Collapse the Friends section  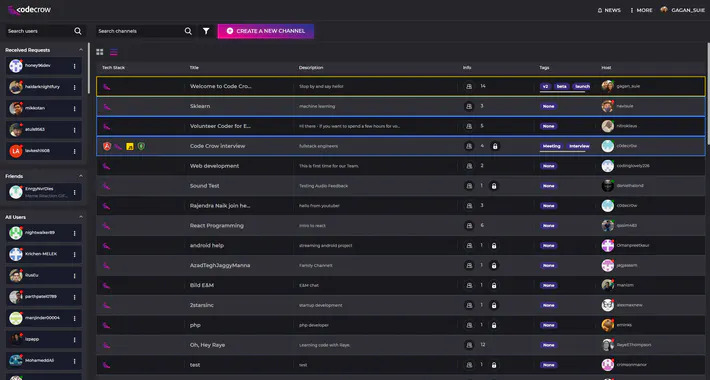pyautogui.click(x=81, y=176)
